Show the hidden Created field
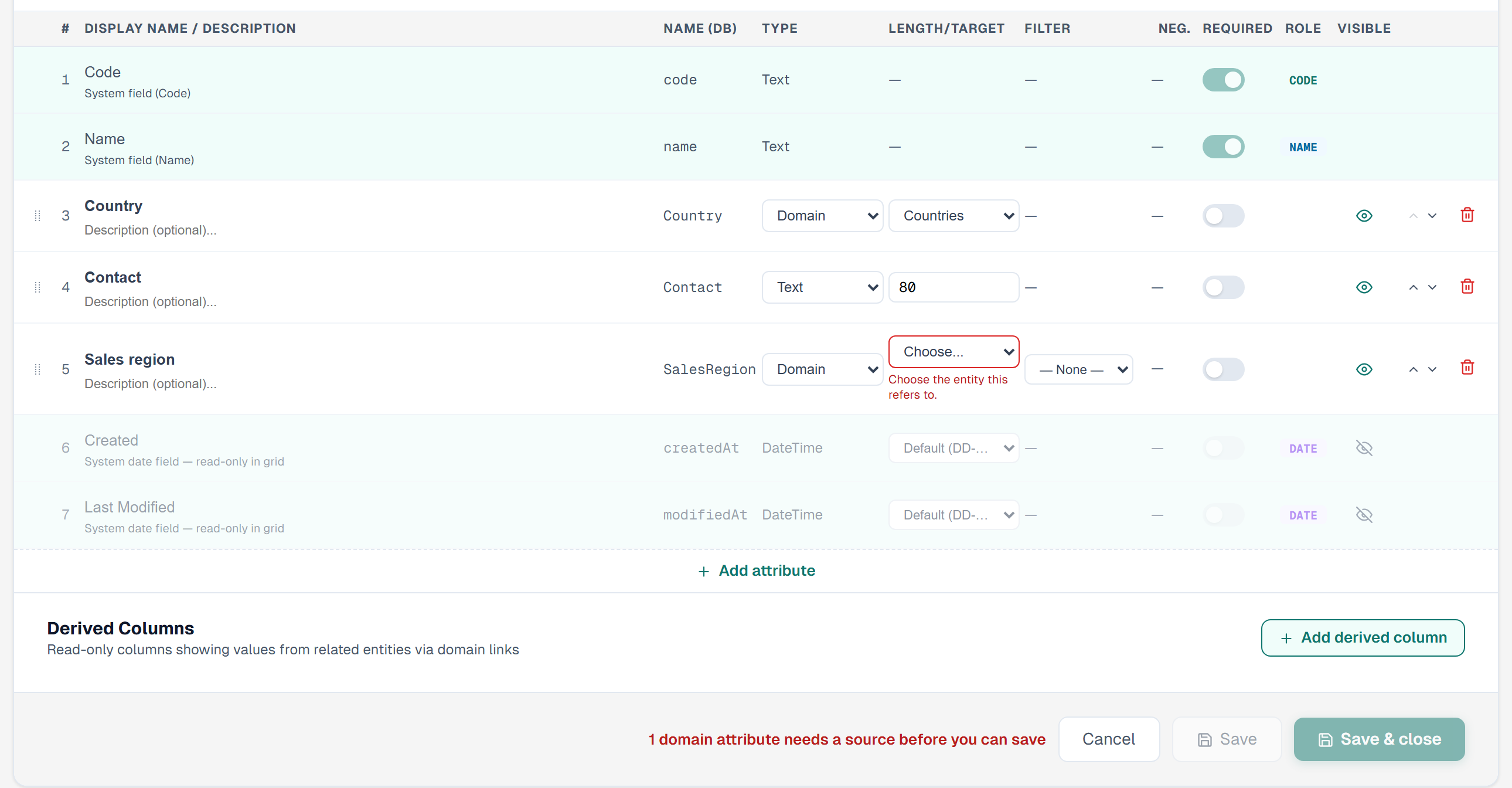The height and width of the screenshot is (788, 1512). [1364, 448]
